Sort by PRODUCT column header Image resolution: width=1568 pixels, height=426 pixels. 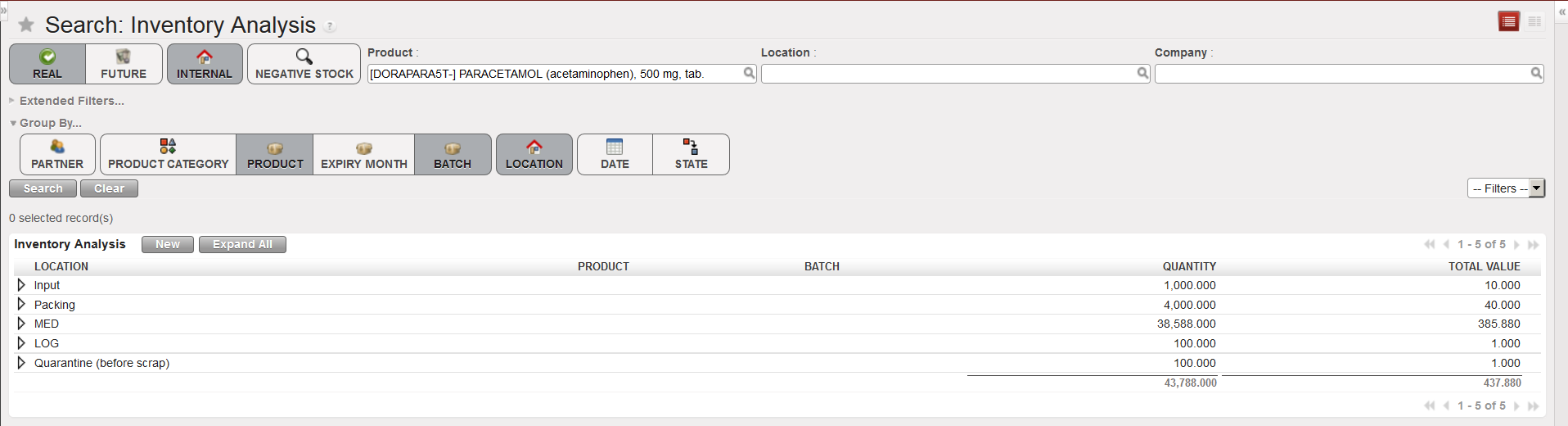[603, 266]
